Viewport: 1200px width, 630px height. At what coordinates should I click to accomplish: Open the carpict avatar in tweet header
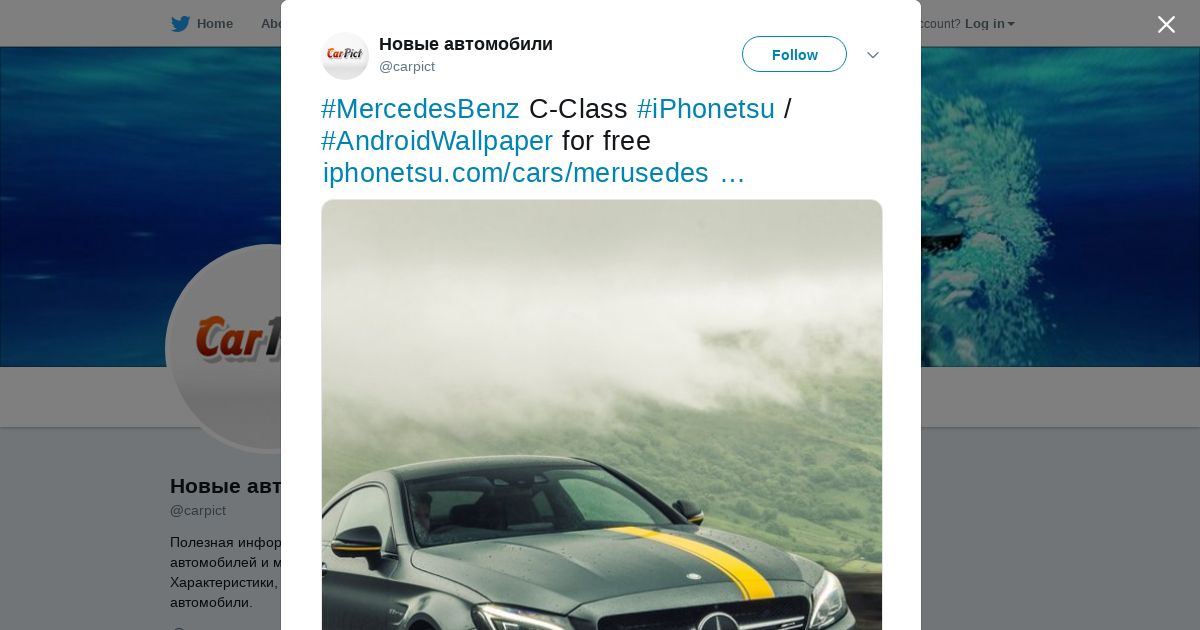345,55
